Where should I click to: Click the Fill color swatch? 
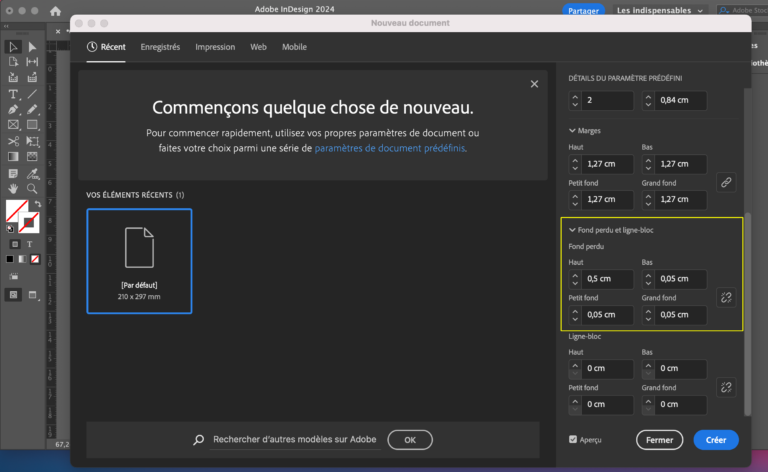click(x=16, y=211)
